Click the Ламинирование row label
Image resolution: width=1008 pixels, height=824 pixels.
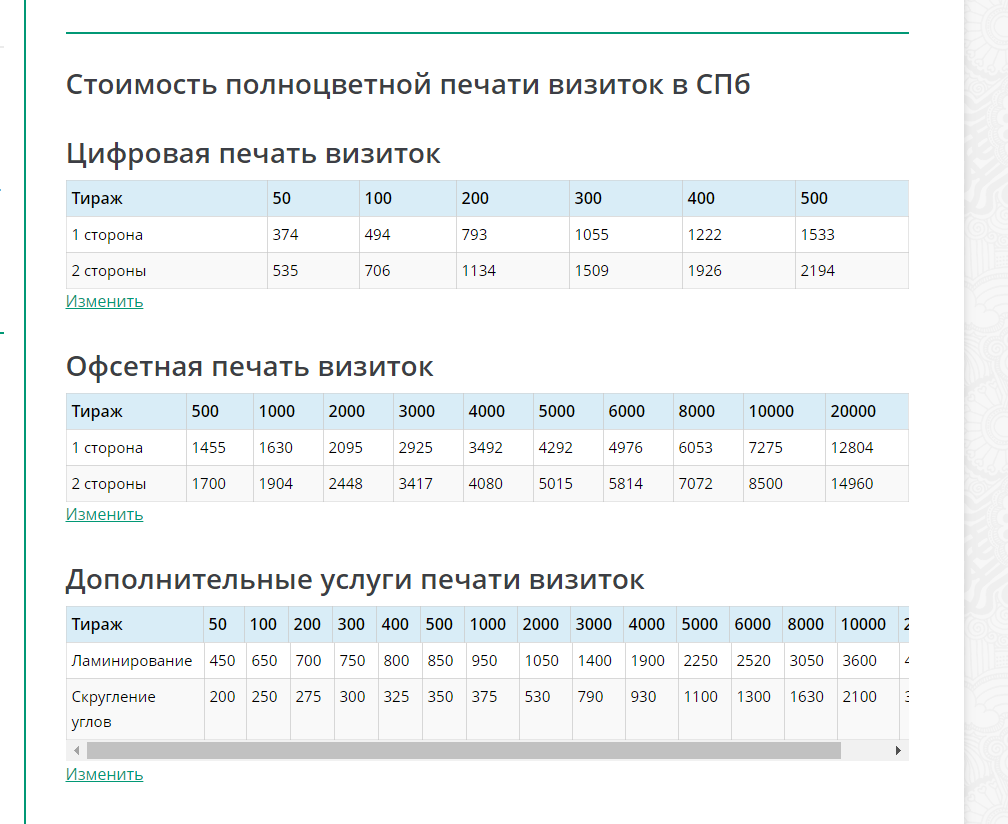pyautogui.click(x=132, y=661)
